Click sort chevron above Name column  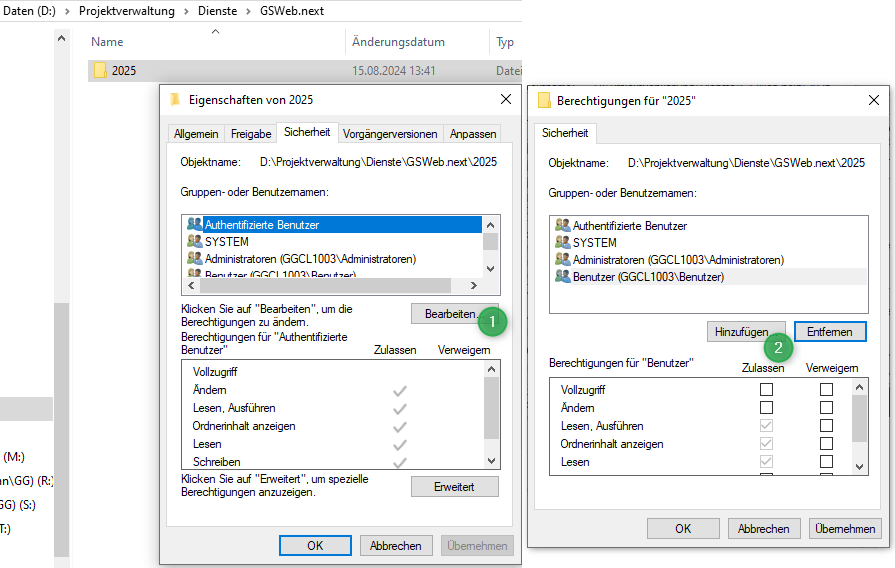(x=215, y=32)
